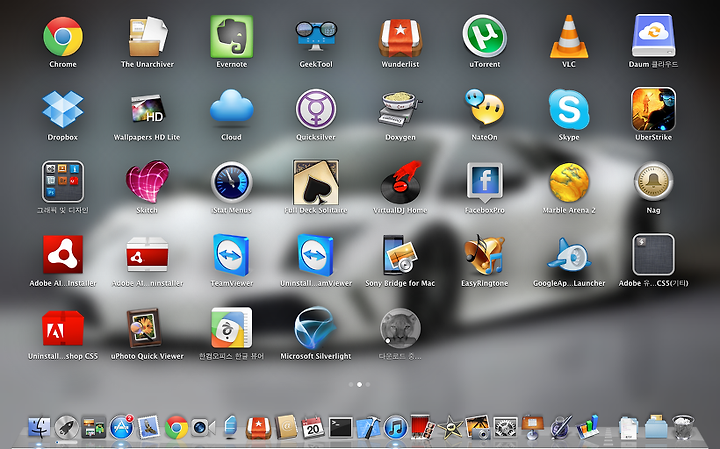Open The Unarchiver app

[x=147, y=37]
